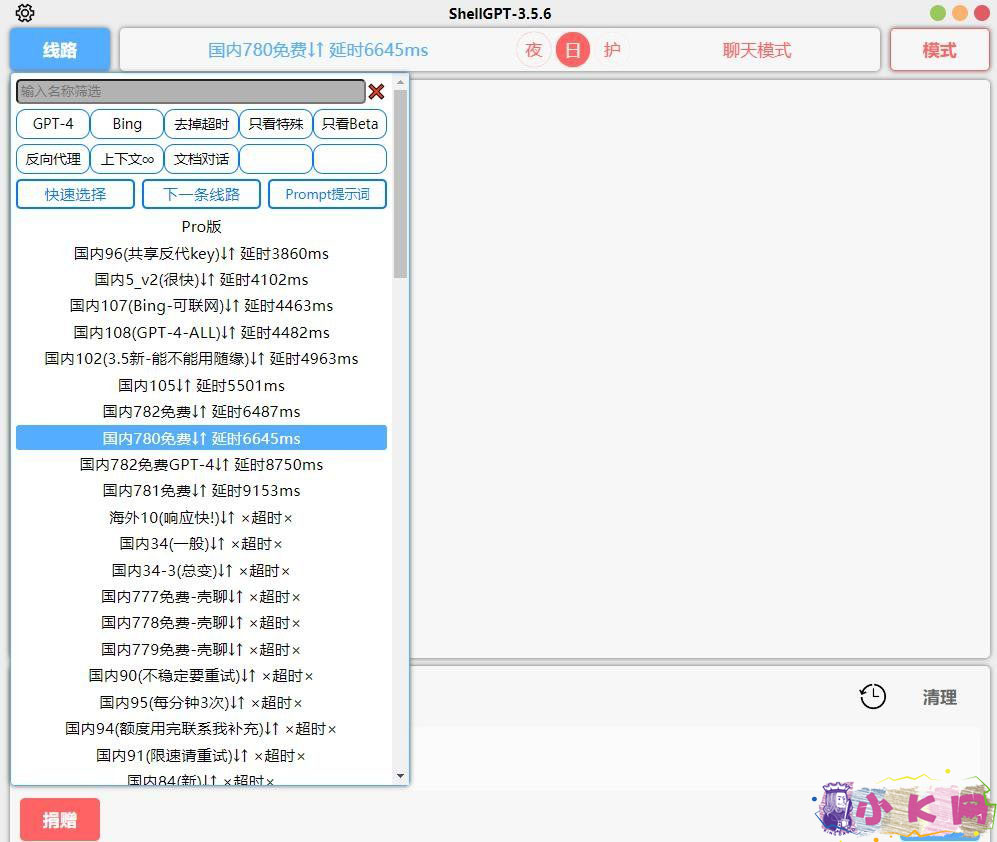Open the Prompt提示词 button

[x=327, y=194]
